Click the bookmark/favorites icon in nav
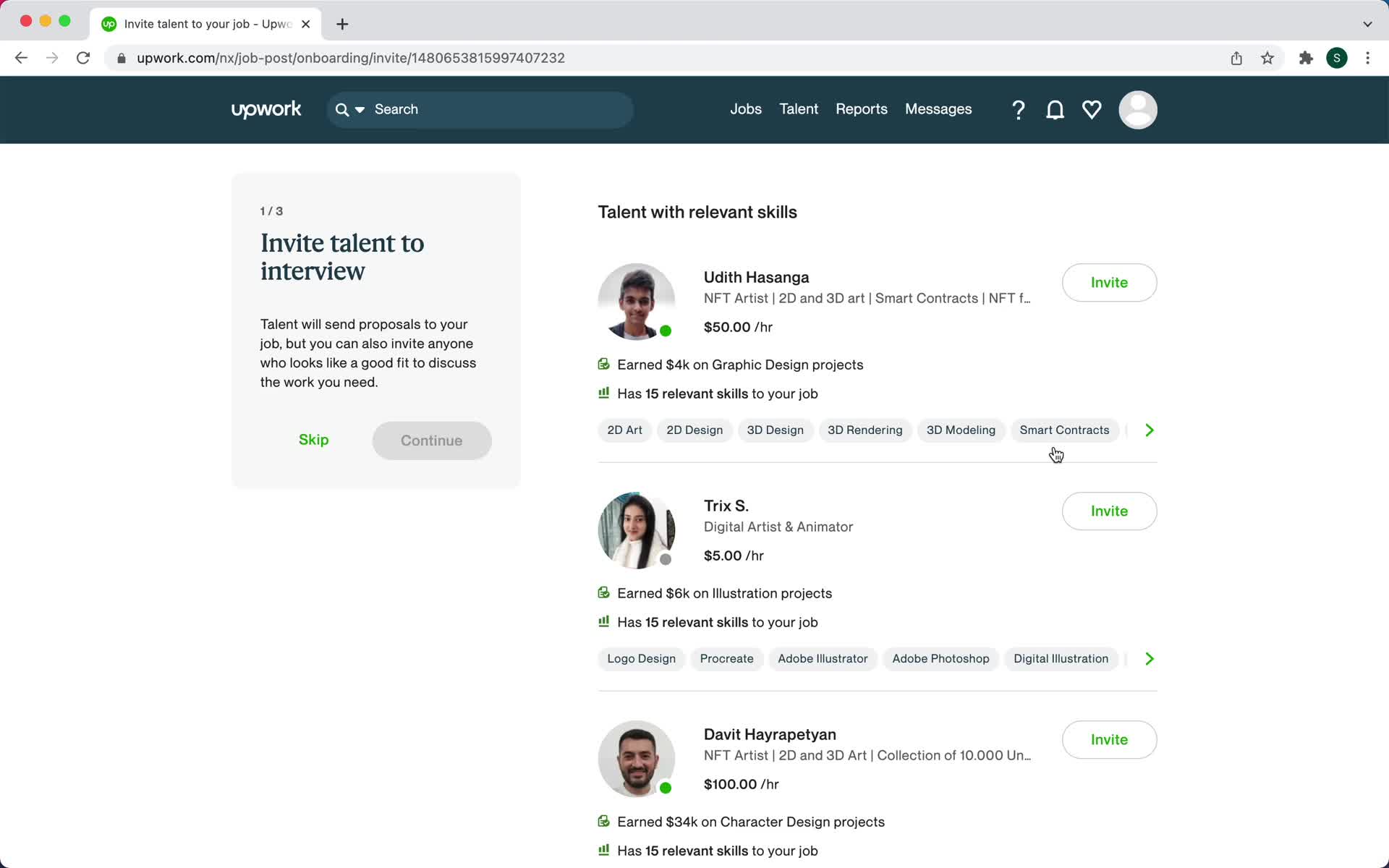The image size is (1389, 868). (x=1091, y=109)
